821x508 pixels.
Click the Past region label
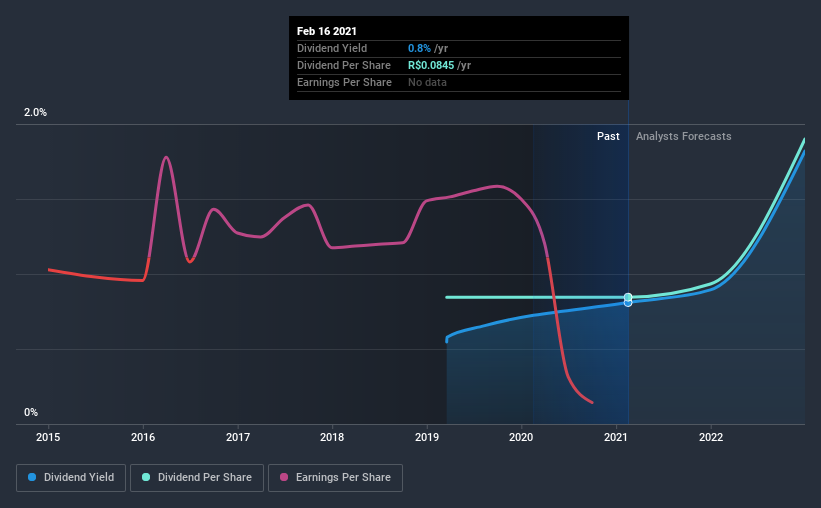(x=608, y=136)
